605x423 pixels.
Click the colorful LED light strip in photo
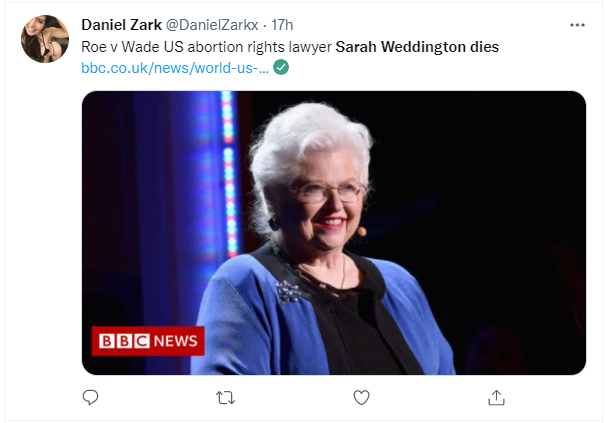click(x=229, y=174)
